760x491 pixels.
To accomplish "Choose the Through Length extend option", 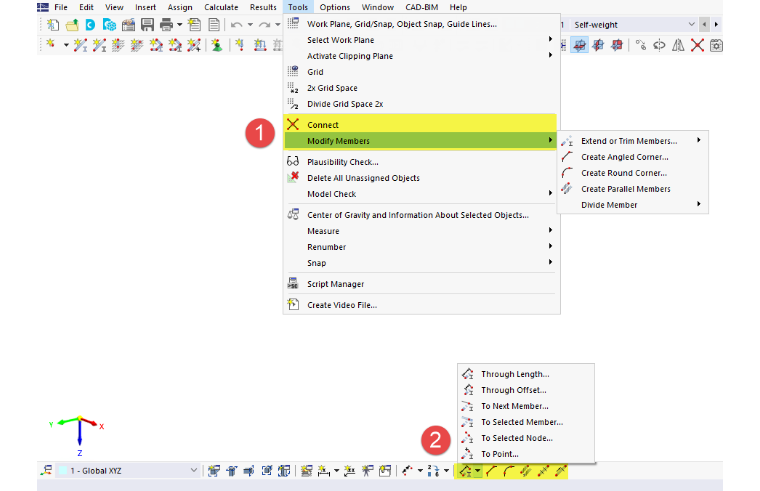I will (525, 374).
